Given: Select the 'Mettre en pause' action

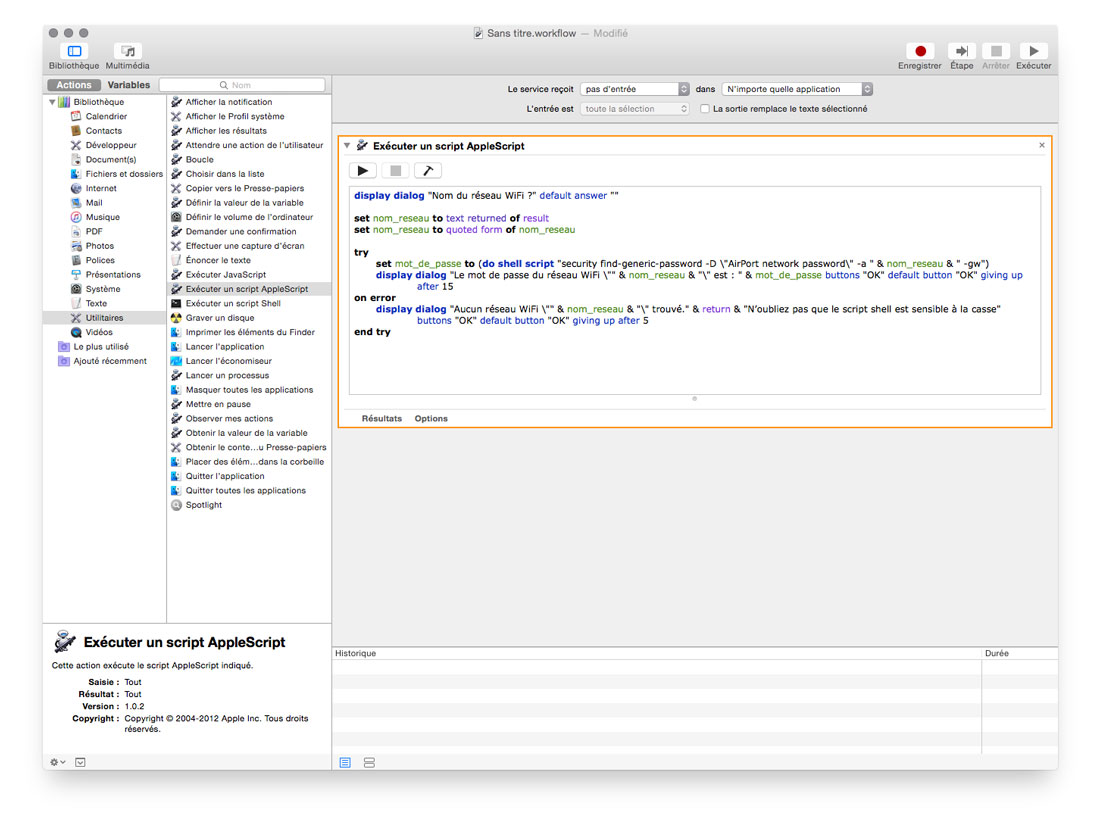Looking at the screenshot, I should (x=218, y=404).
